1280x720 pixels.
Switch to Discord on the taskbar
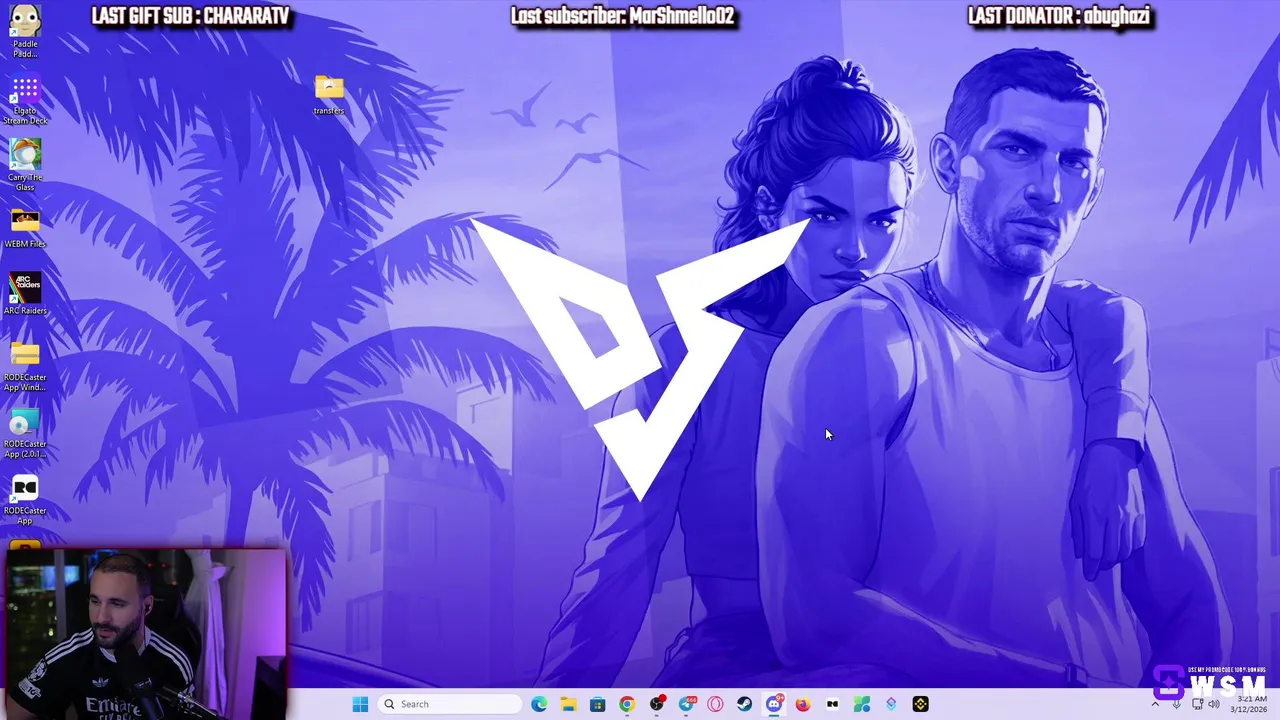774,704
